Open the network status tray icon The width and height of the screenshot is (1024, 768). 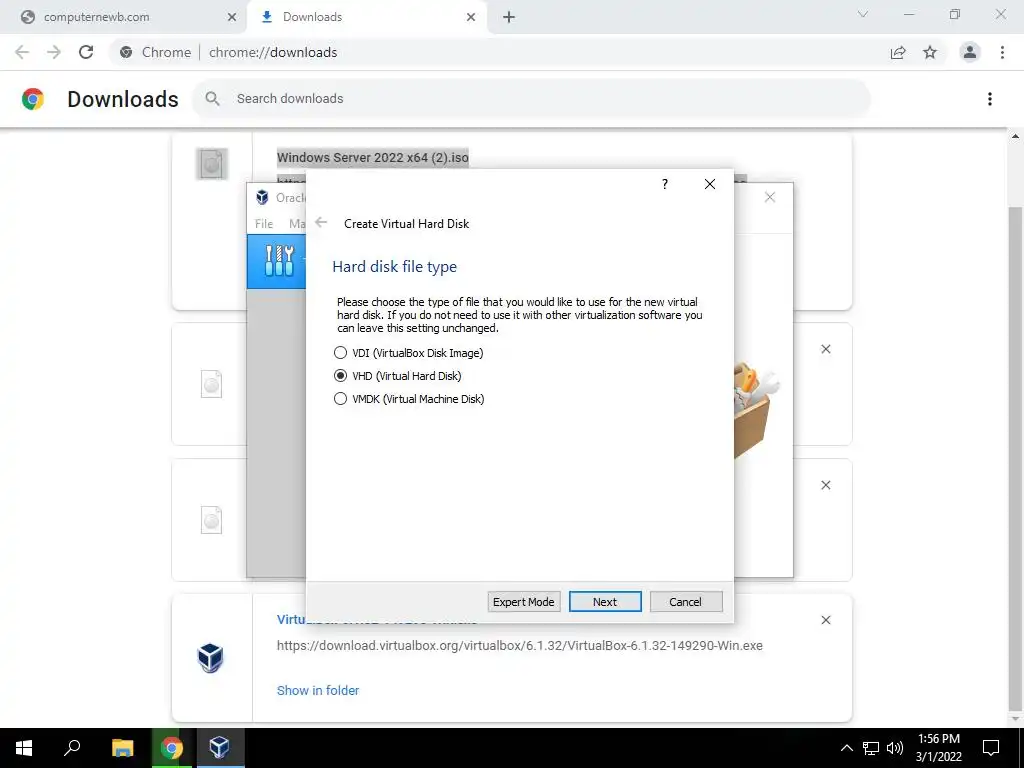pyautogui.click(x=871, y=748)
